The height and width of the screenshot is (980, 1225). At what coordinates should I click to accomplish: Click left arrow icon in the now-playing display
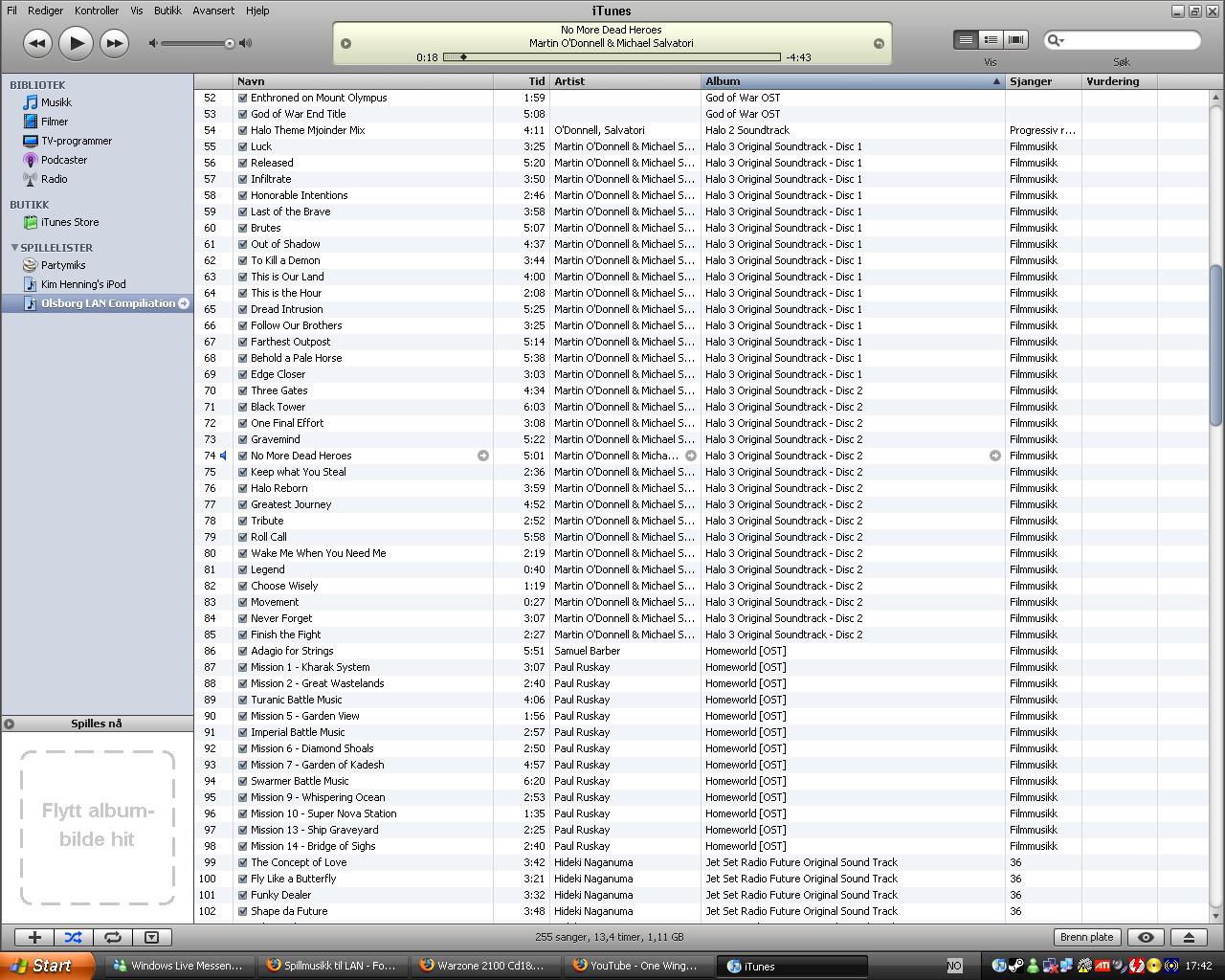[x=346, y=43]
